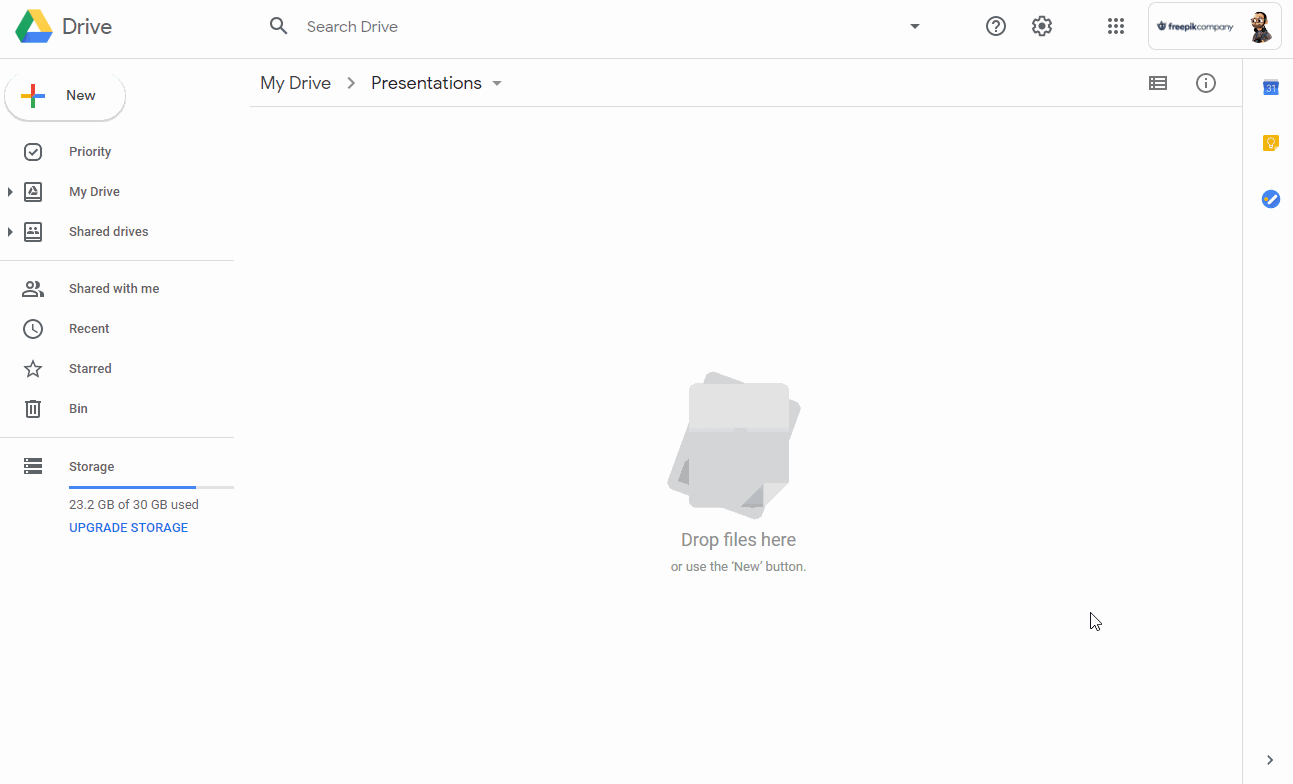Open the search options dropdown arrow

tap(914, 27)
